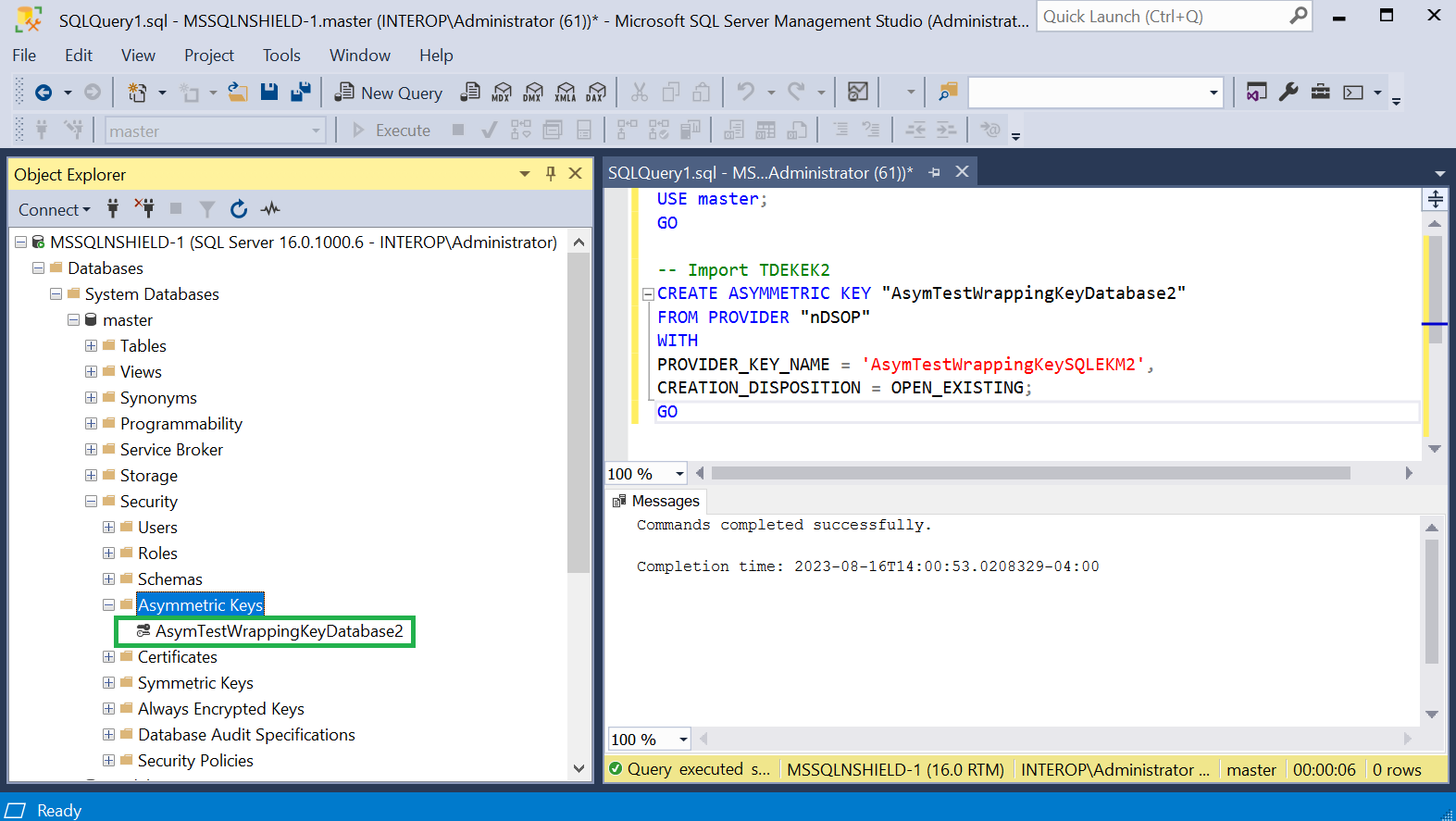Viewport: 1456px width, 821px height.
Task: Switch to the Messages tab
Action: pos(656,501)
